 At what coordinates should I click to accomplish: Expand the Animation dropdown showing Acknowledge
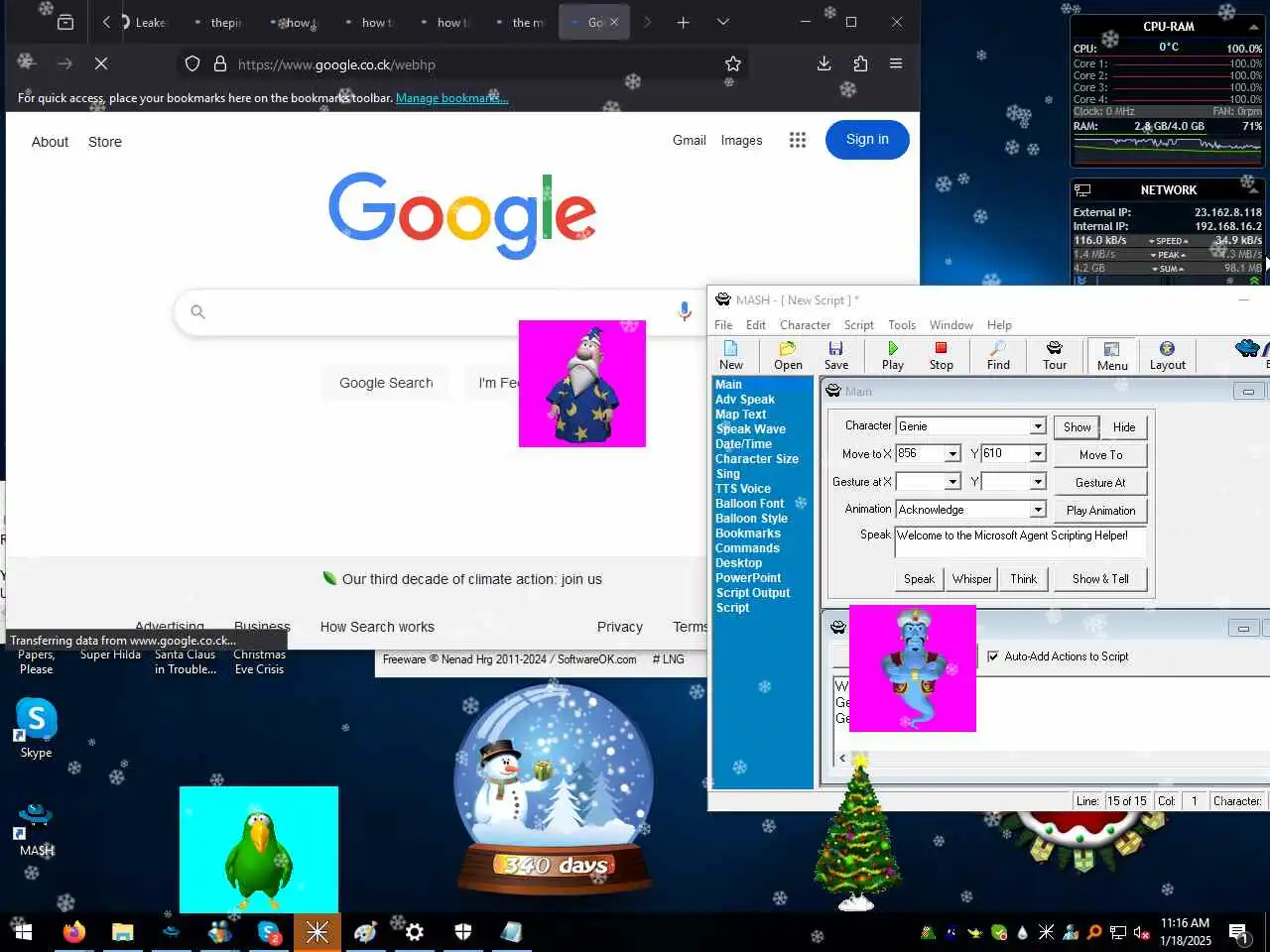1038,510
